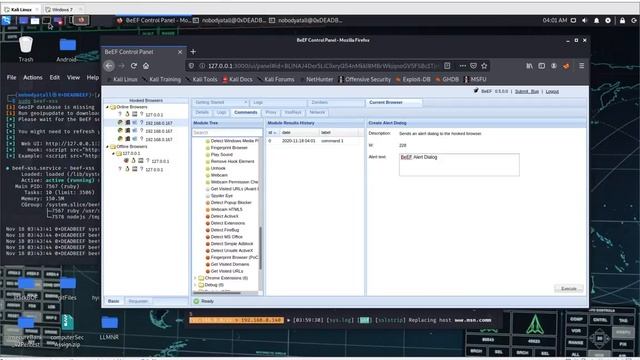Show site information icon in address bar

point(202,66)
